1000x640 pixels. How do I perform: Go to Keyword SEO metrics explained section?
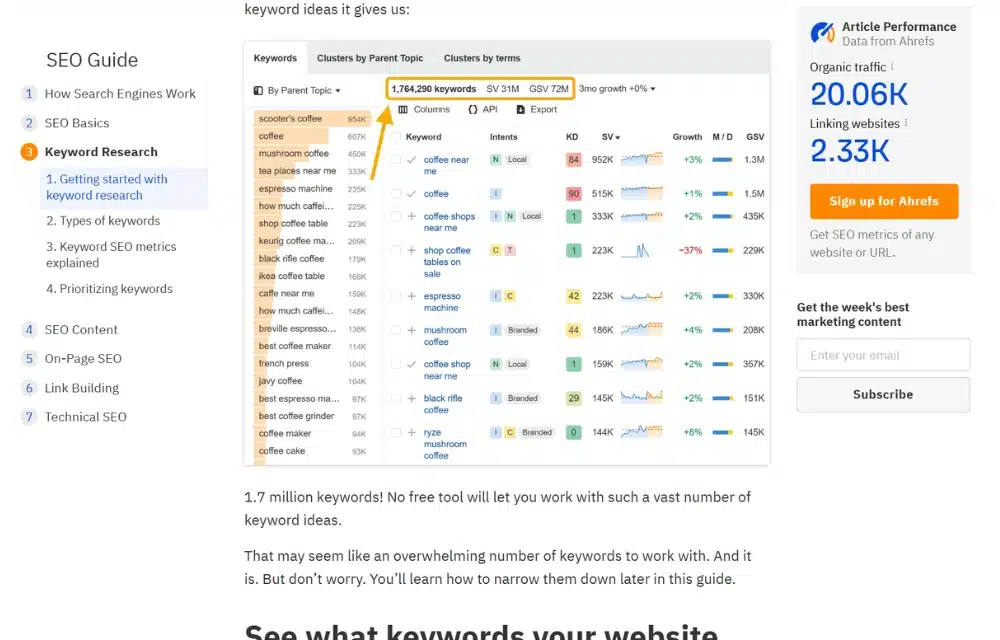(111, 254)
